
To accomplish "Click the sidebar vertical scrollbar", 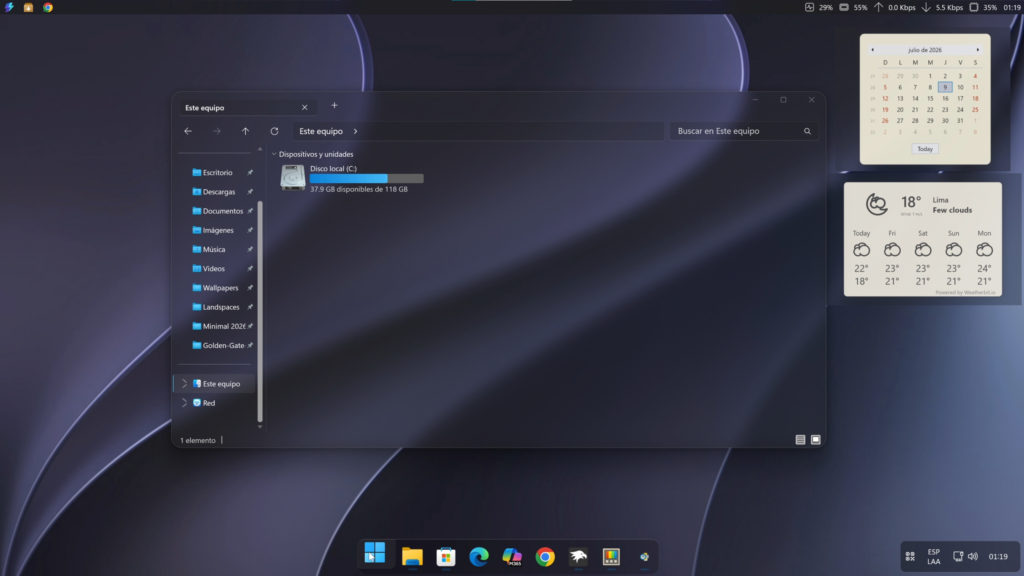I will [261, 310].
